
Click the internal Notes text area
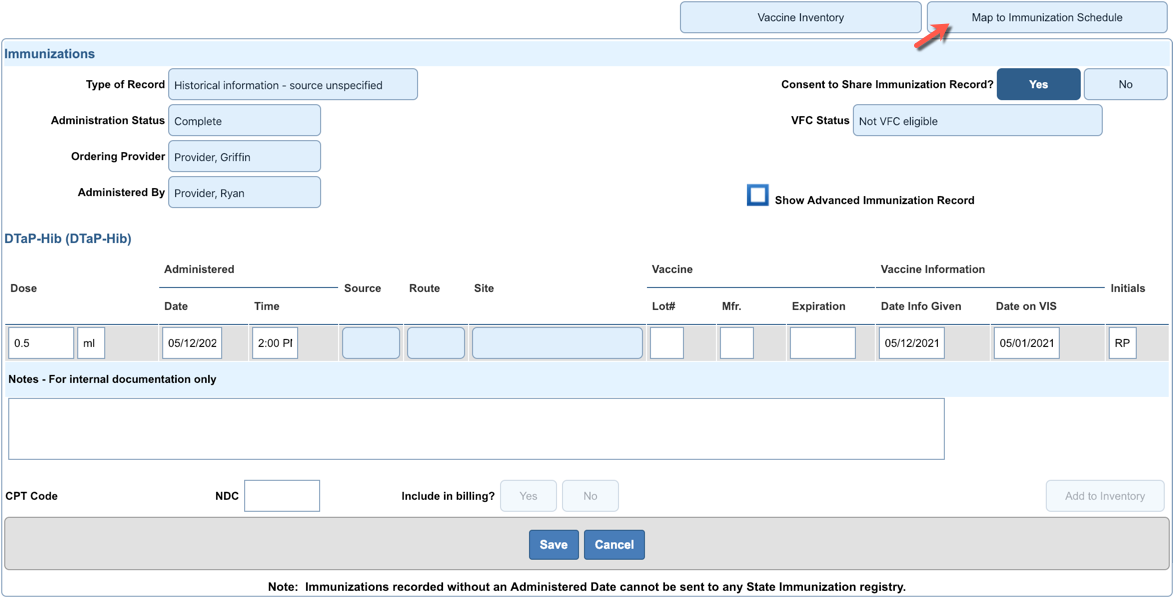476,429
